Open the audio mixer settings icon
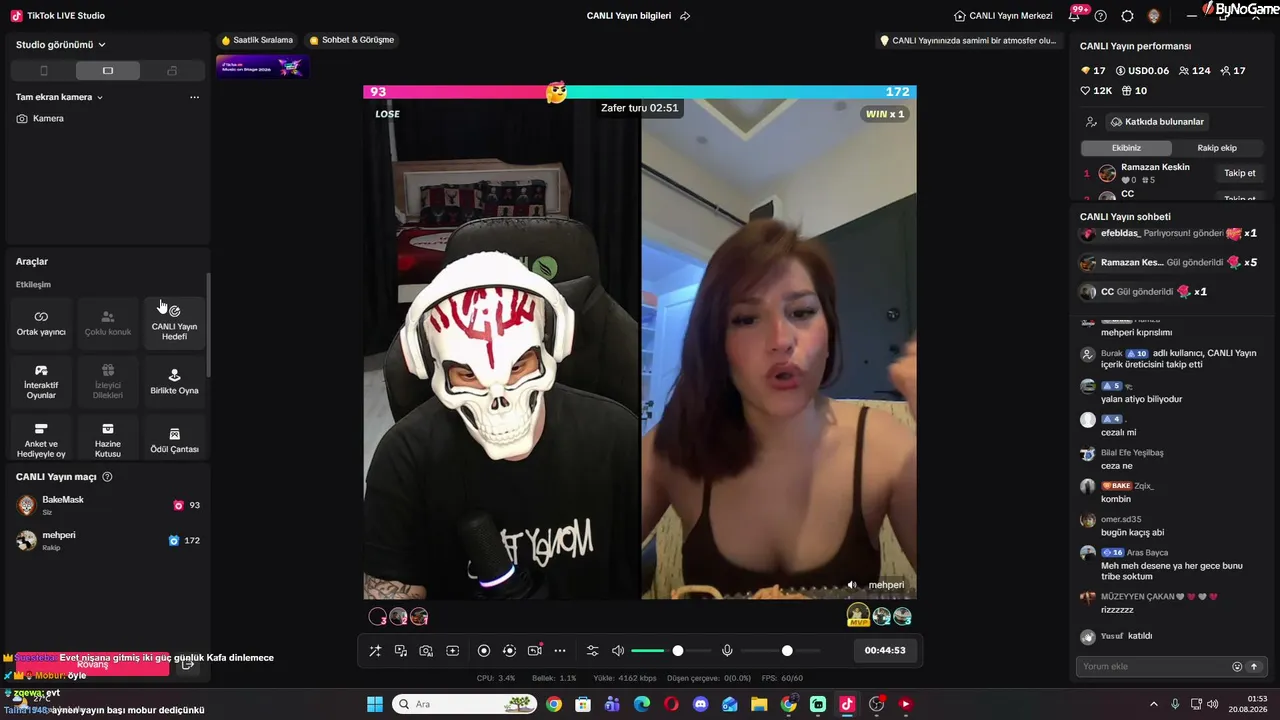Viewport: 1280px width, 720px height. 592,651
